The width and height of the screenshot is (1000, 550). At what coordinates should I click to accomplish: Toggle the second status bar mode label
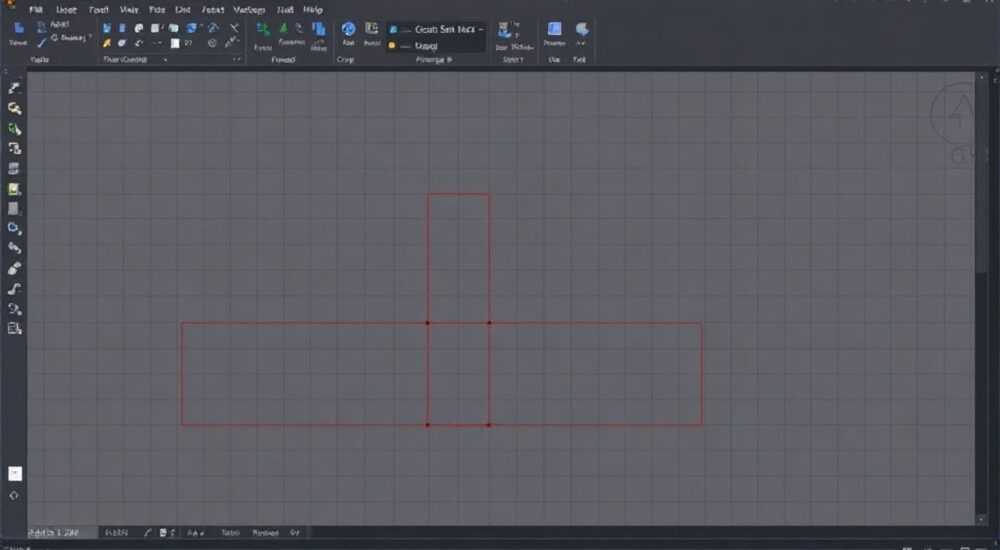pyautogui.click(x=265, y=532)
